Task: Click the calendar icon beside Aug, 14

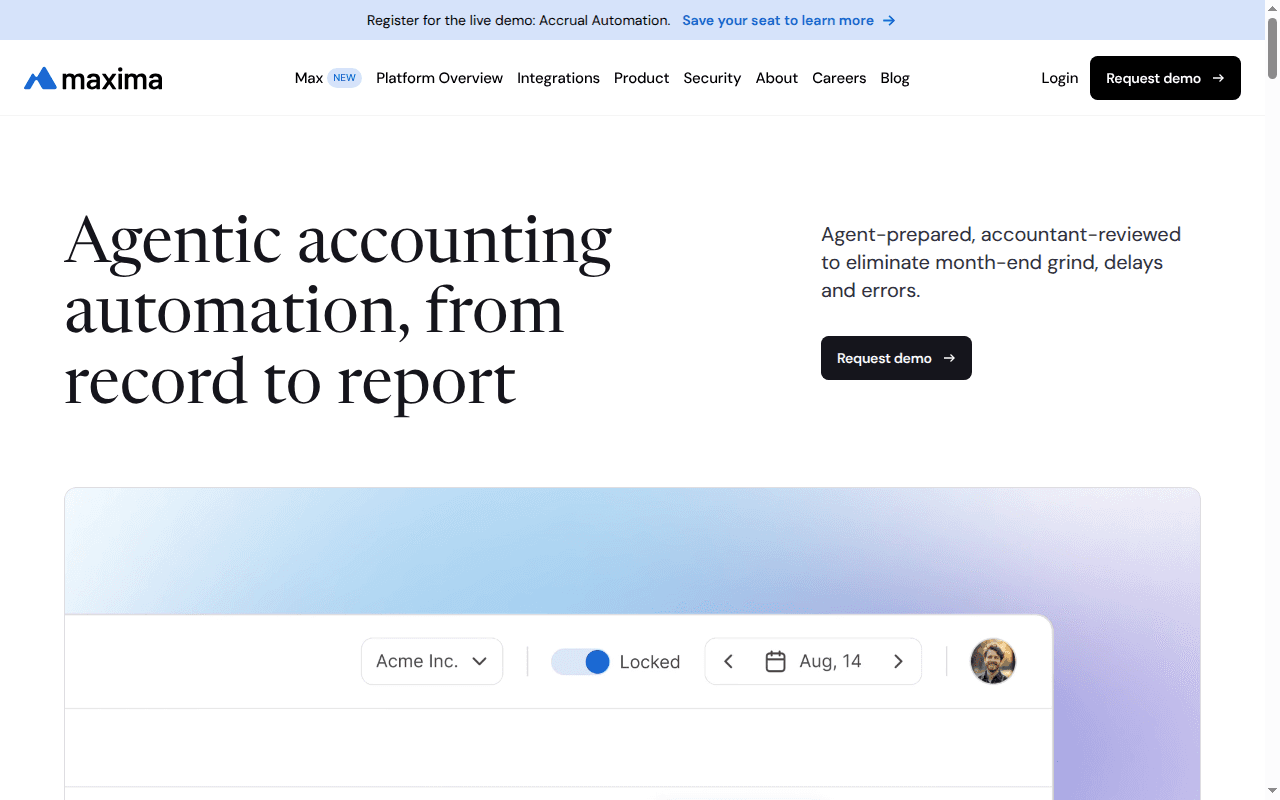Action: pos(775,661)
